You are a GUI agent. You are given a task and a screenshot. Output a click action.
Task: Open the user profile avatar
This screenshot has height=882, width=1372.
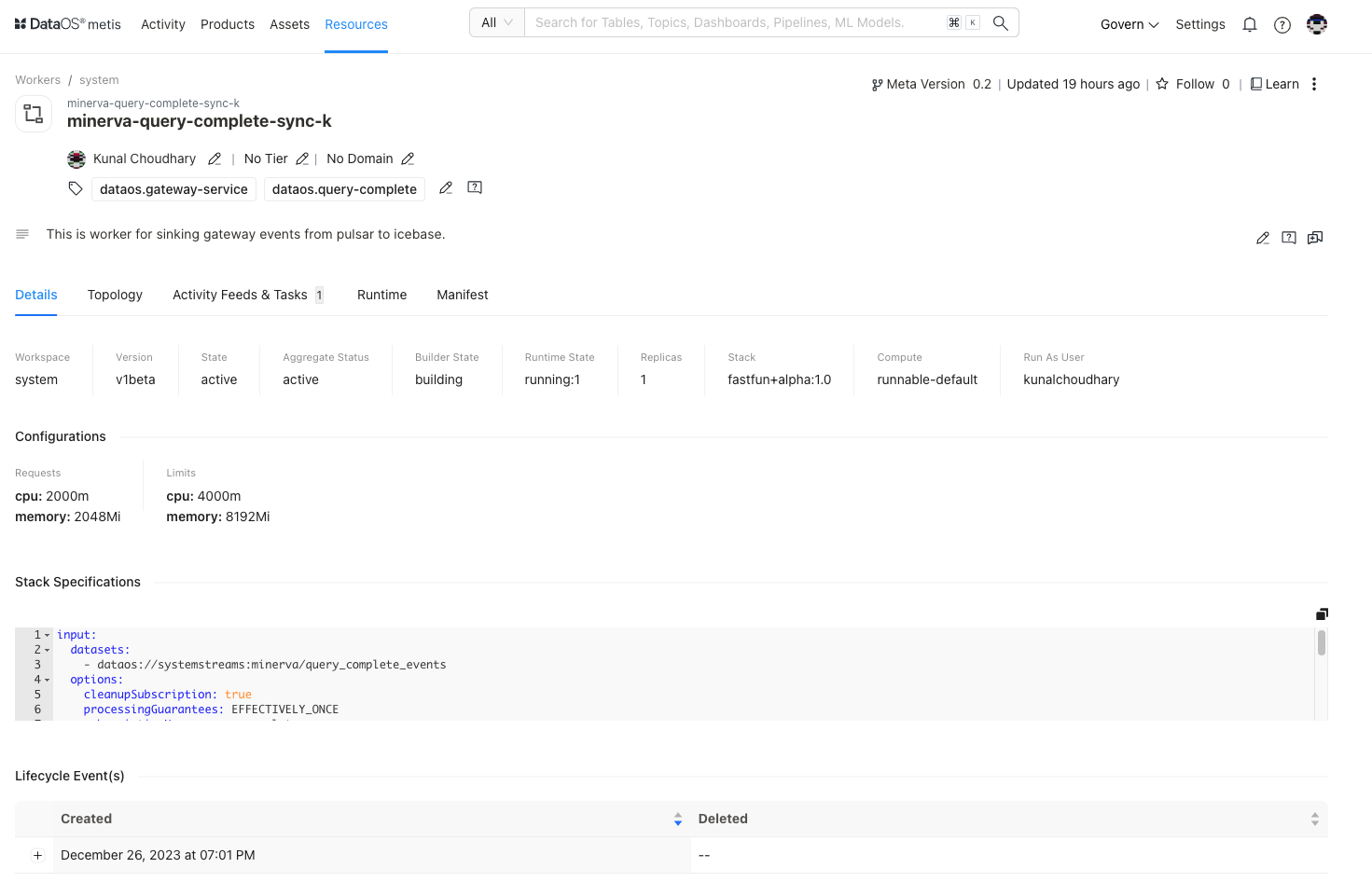click(1317, 24)
